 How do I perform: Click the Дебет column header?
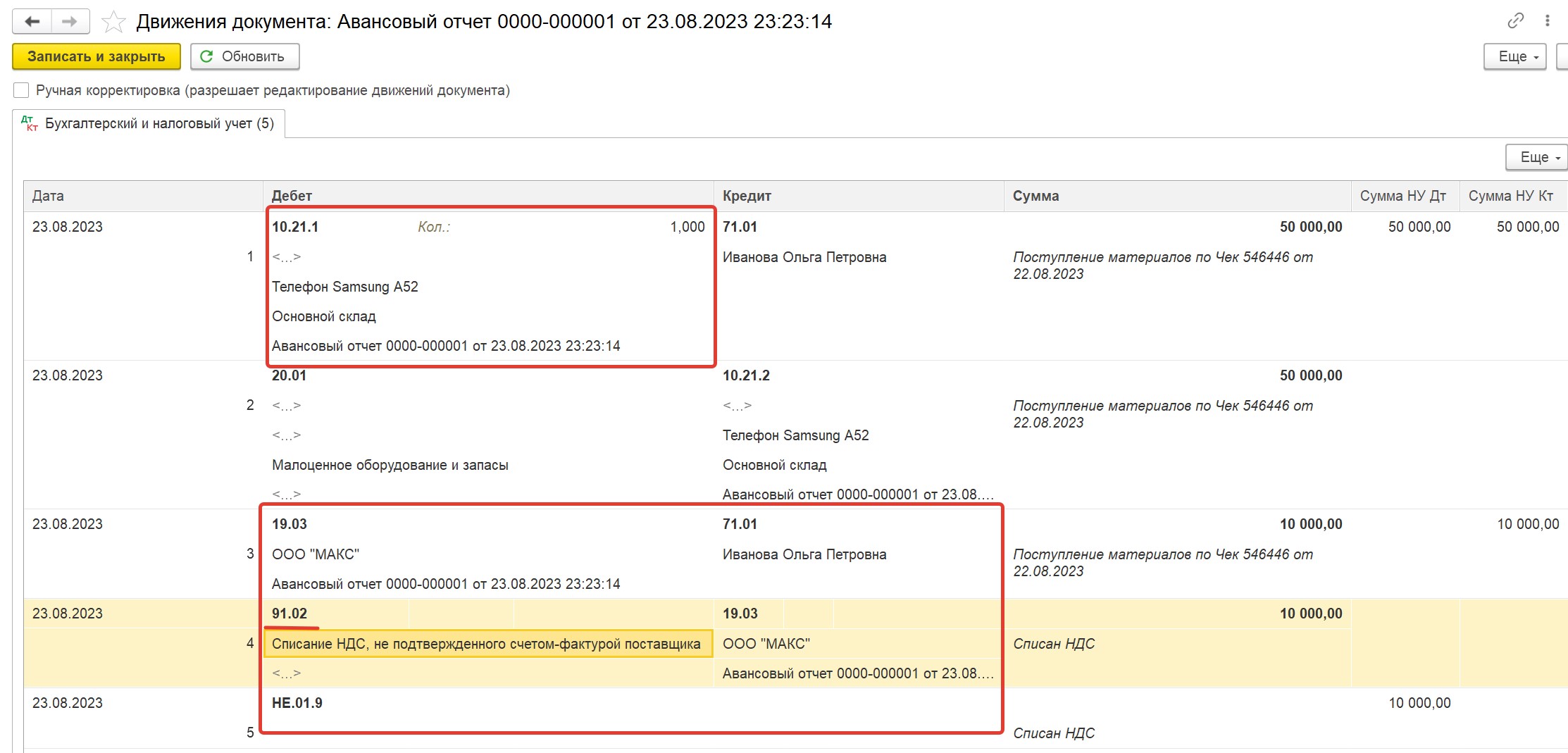[x=488, y=196]
